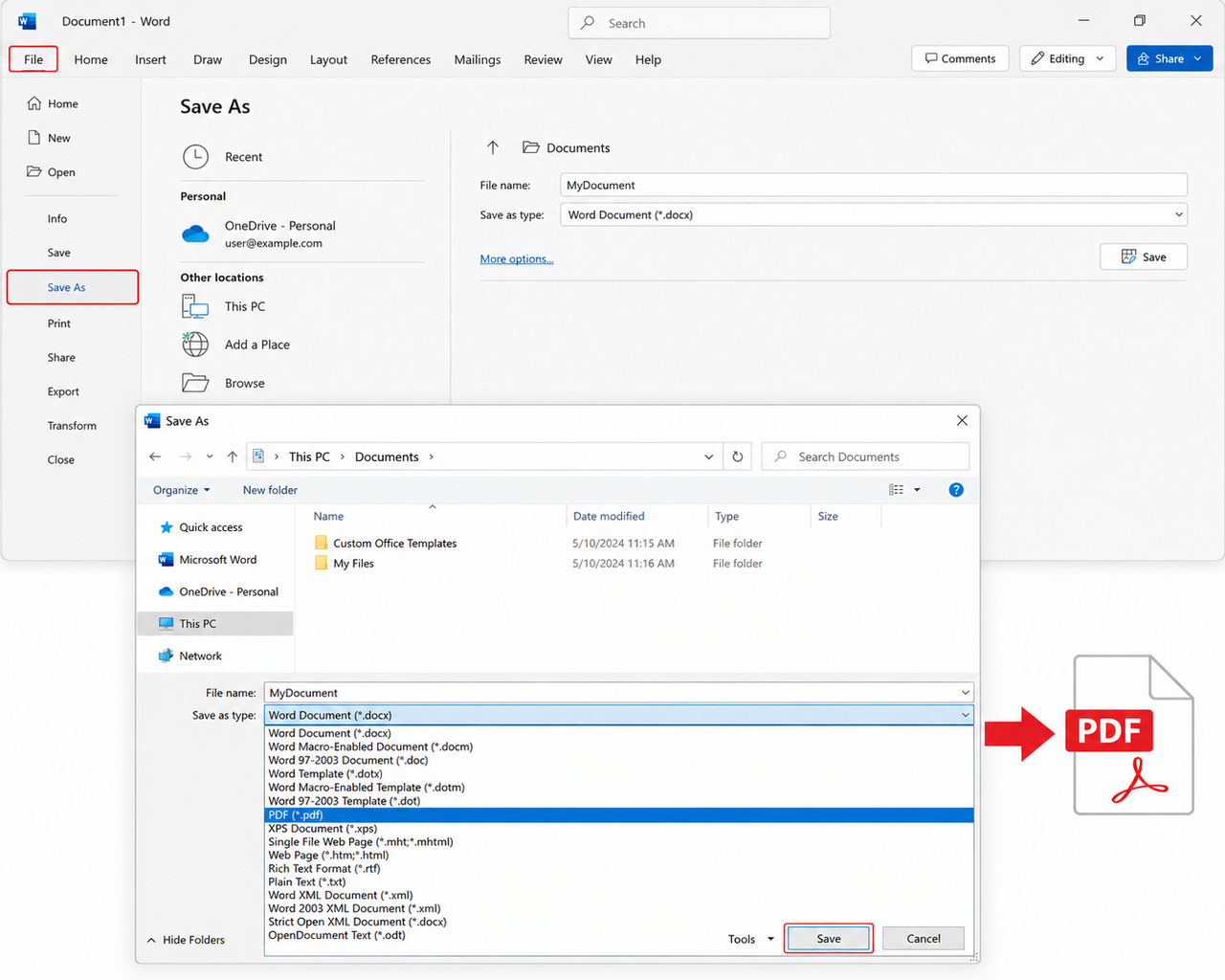Image resolution: width=1225 pixels, height=980 pixels.
Task: Expand the address bar path dropdown
Action: coord(708,457)
